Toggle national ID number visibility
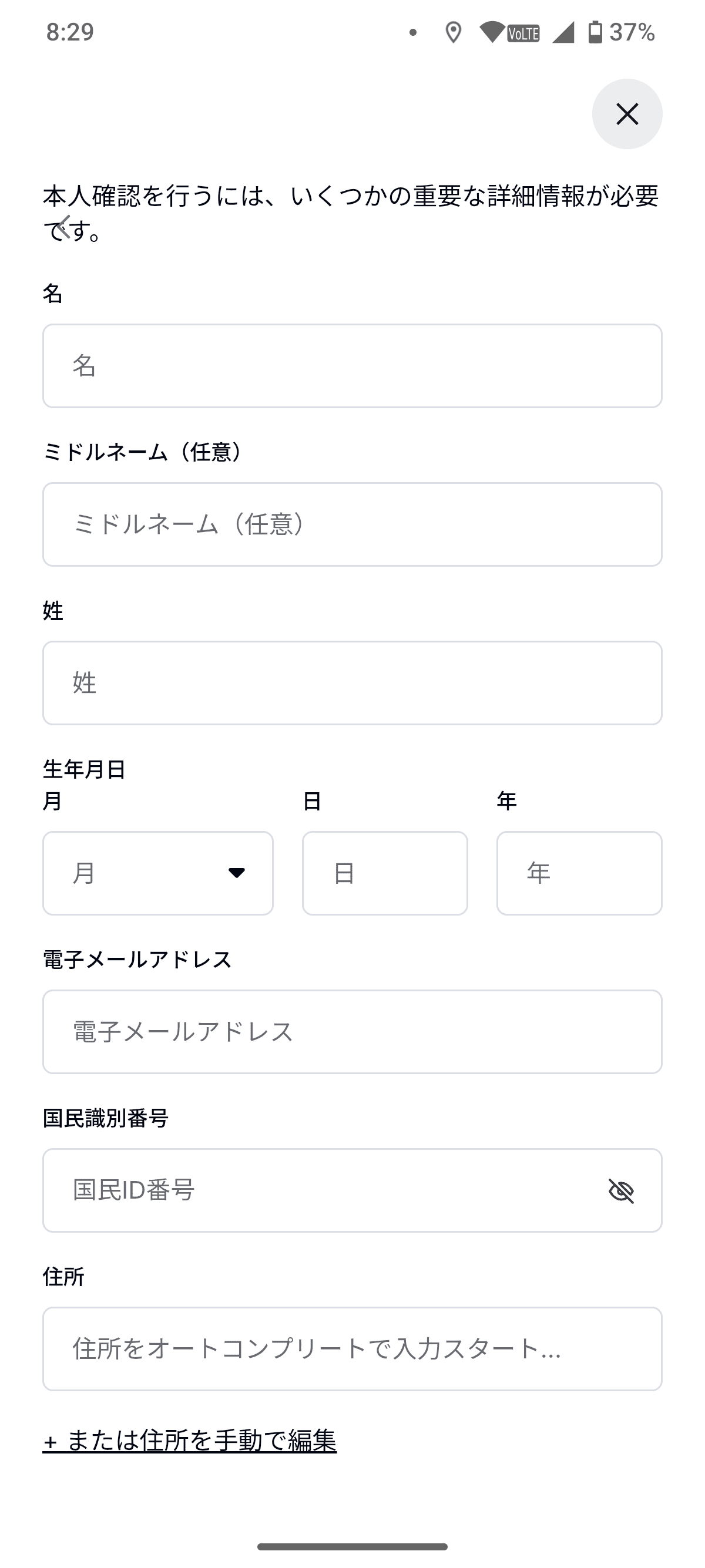Image resolution: width=705 pixels, height=1568 pixels. coord(621,1190)
